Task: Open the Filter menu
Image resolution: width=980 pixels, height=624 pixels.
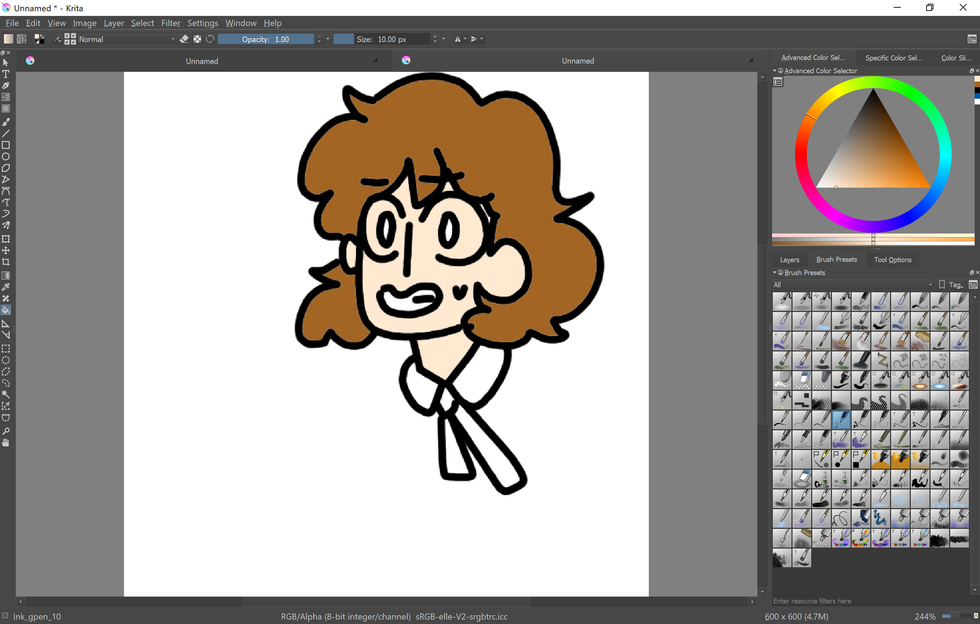Action: coord(171,23)
